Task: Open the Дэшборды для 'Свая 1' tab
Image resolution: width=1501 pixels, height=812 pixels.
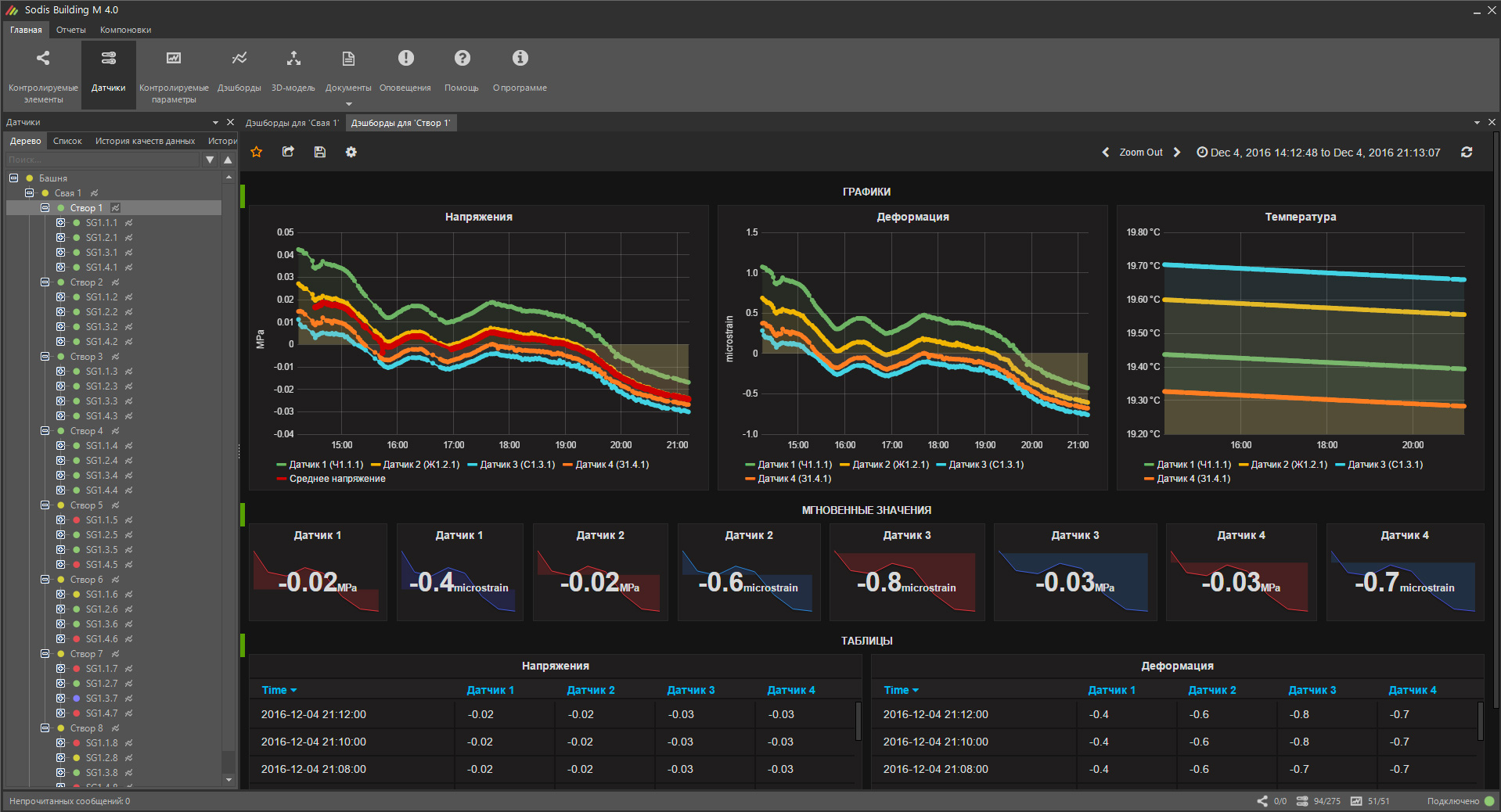Action: (x=292, y=123)
